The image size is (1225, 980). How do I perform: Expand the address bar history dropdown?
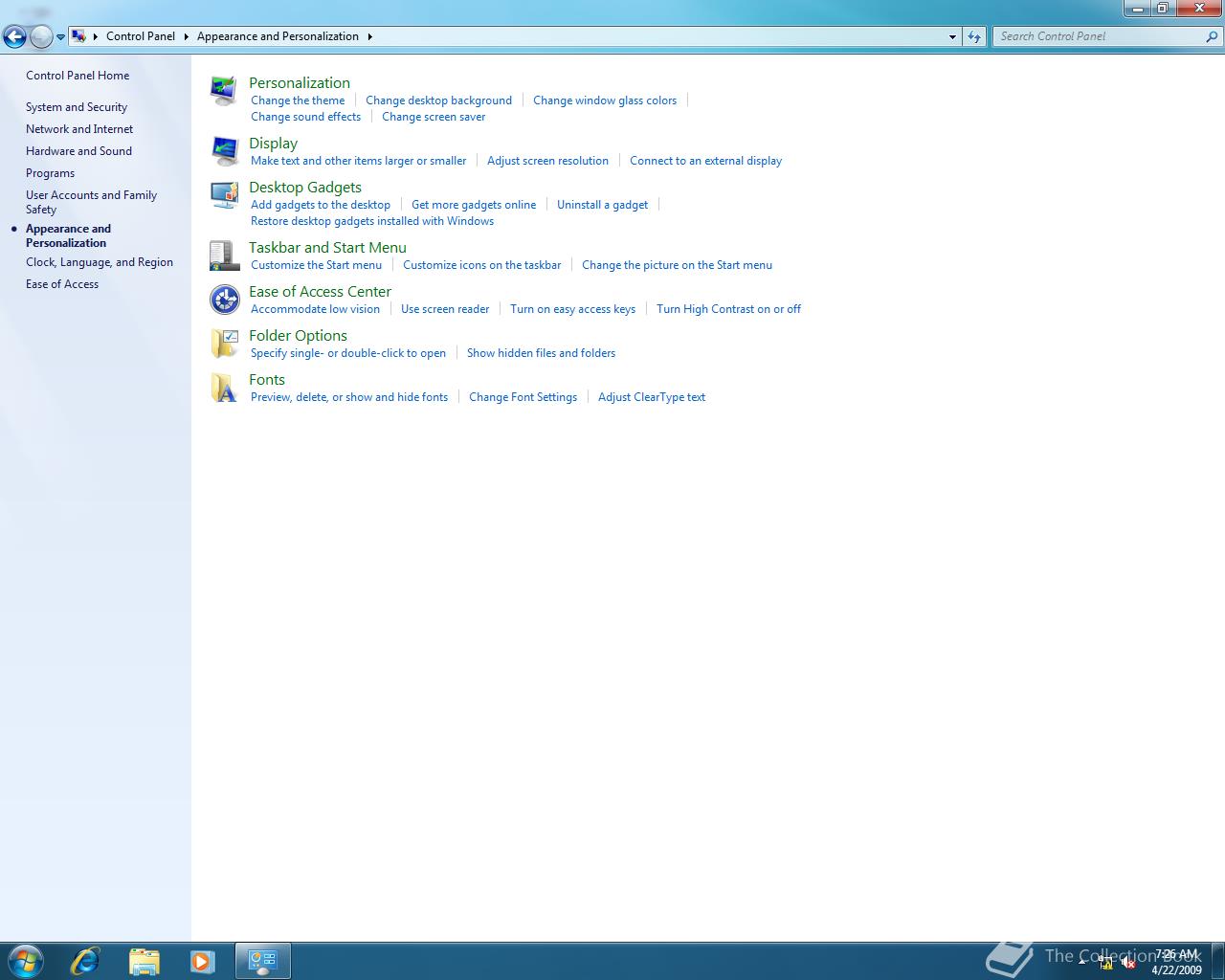tap(952, 36)
